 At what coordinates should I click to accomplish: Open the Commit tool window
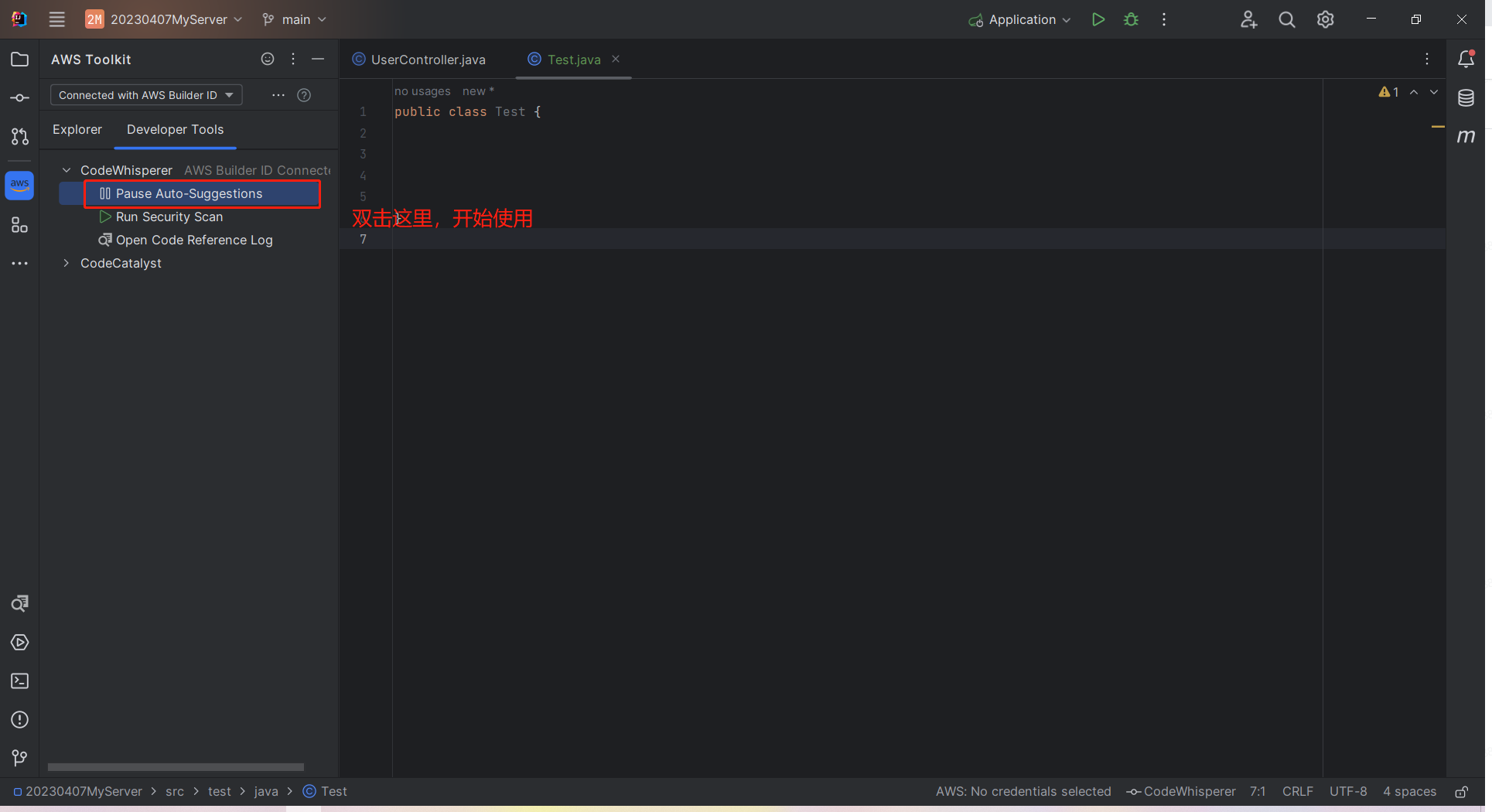[20, 98]
